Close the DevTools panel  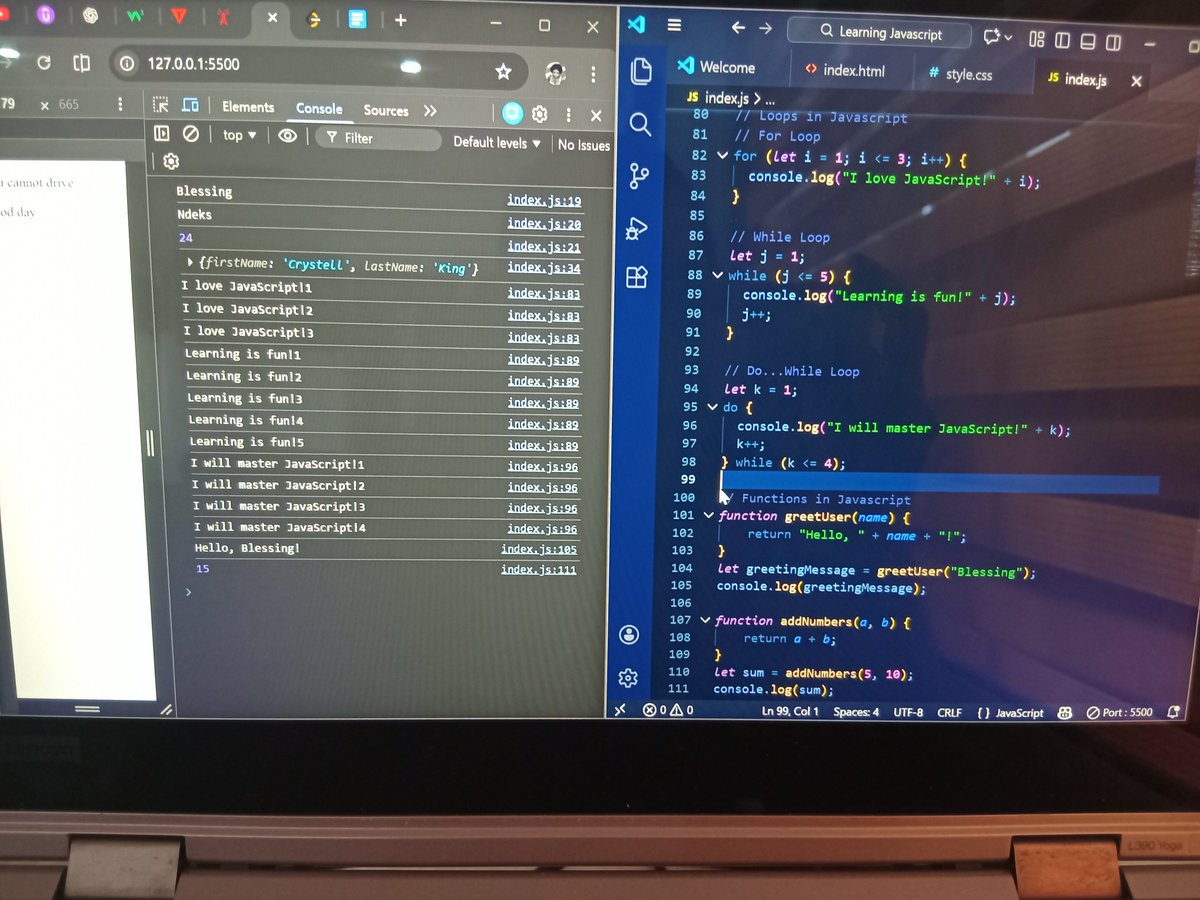(x=596, y=116)
